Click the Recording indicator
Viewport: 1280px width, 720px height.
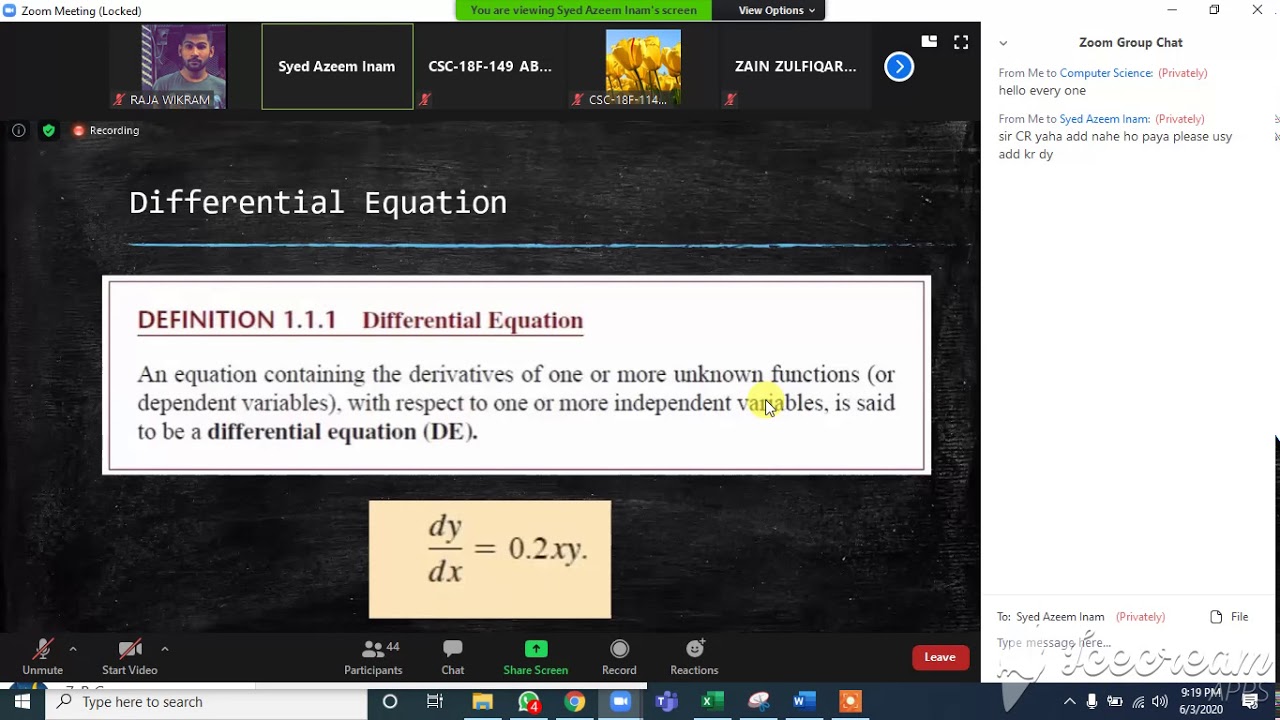pos(106,130)
